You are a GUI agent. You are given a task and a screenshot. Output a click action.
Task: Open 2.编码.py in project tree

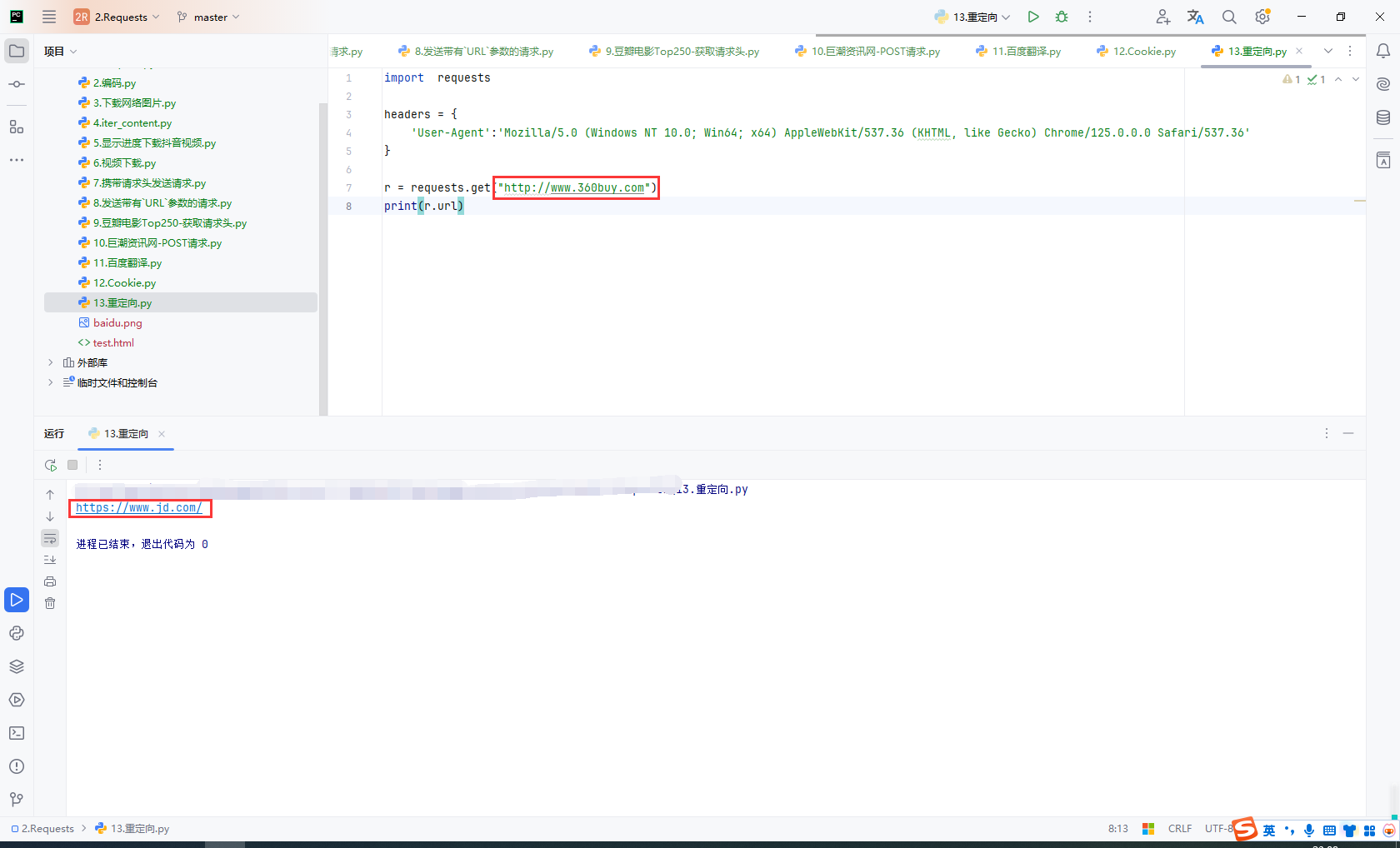point(114,82)
